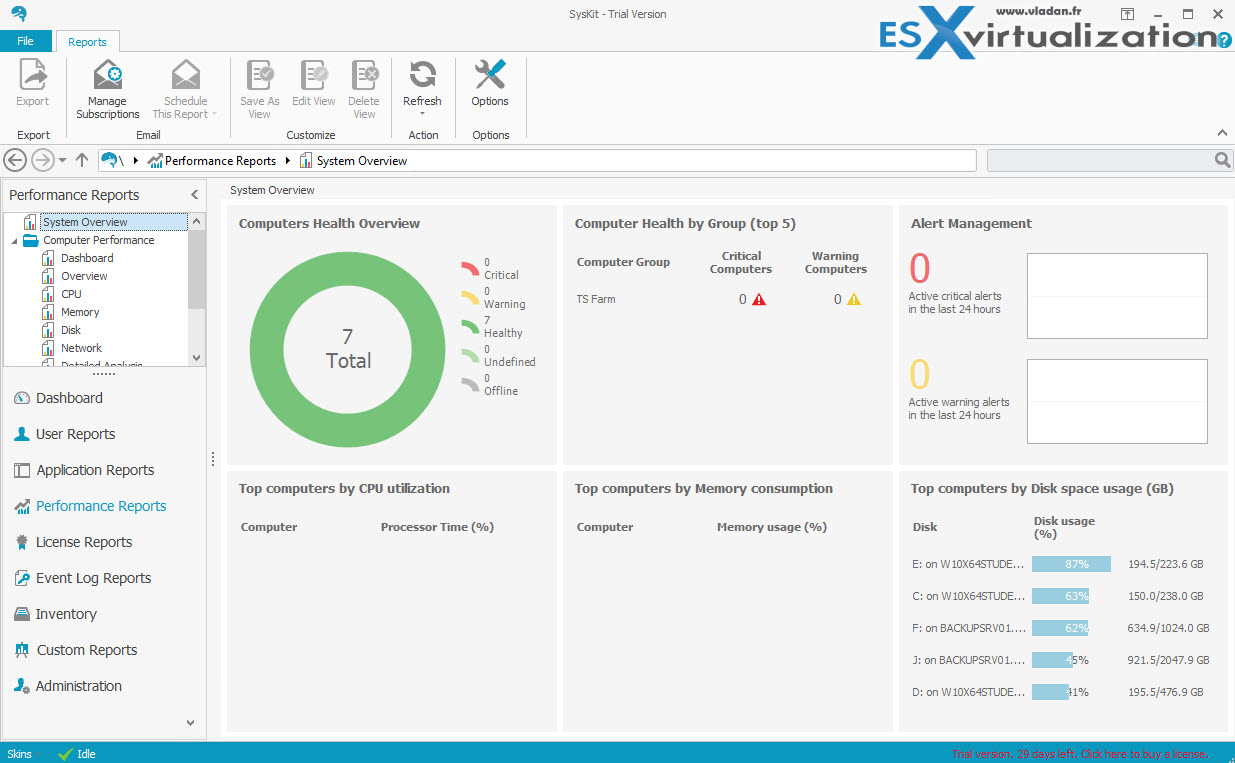Click the search magnifier icon

(1222, 160)
